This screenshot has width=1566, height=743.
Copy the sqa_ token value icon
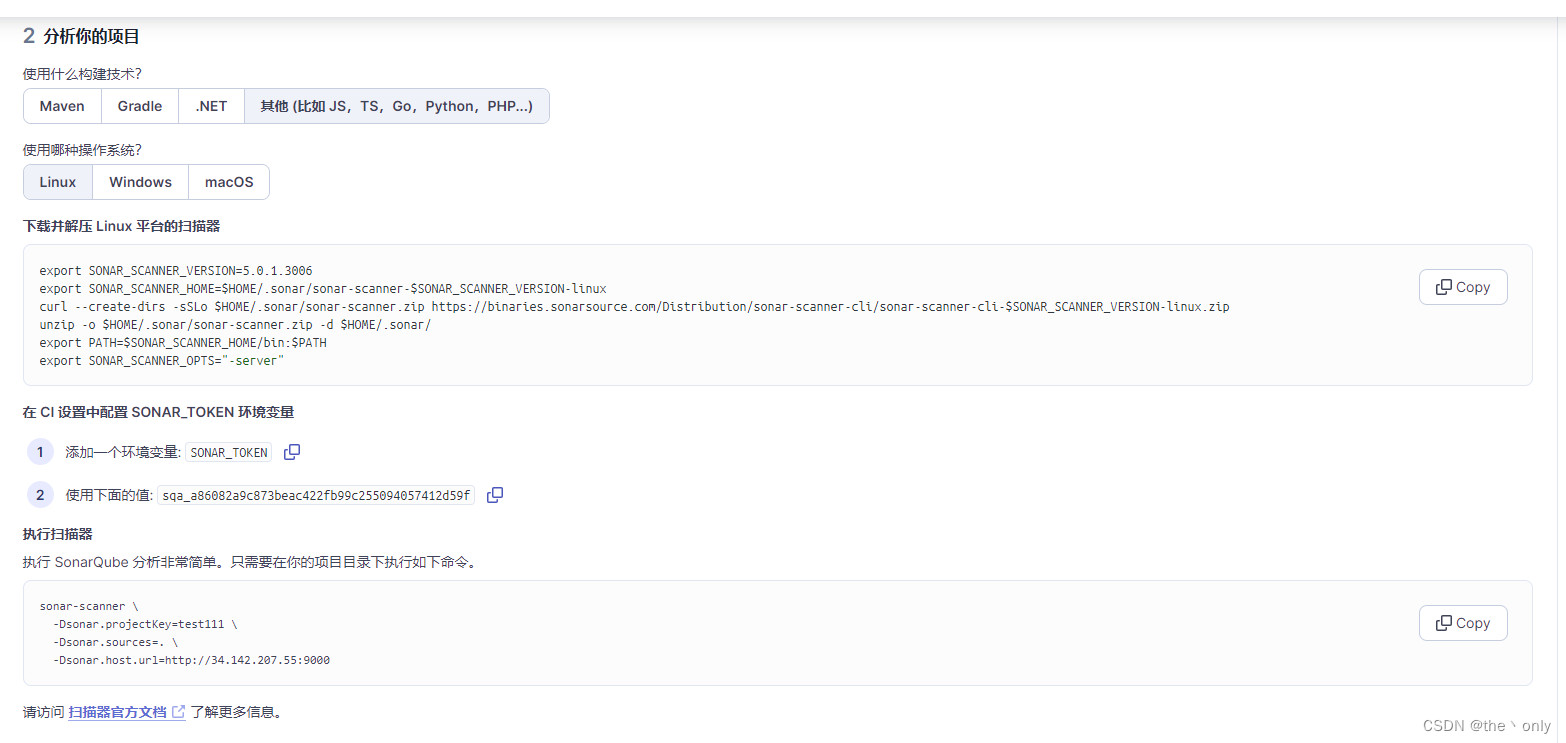[x=495, y=495]
